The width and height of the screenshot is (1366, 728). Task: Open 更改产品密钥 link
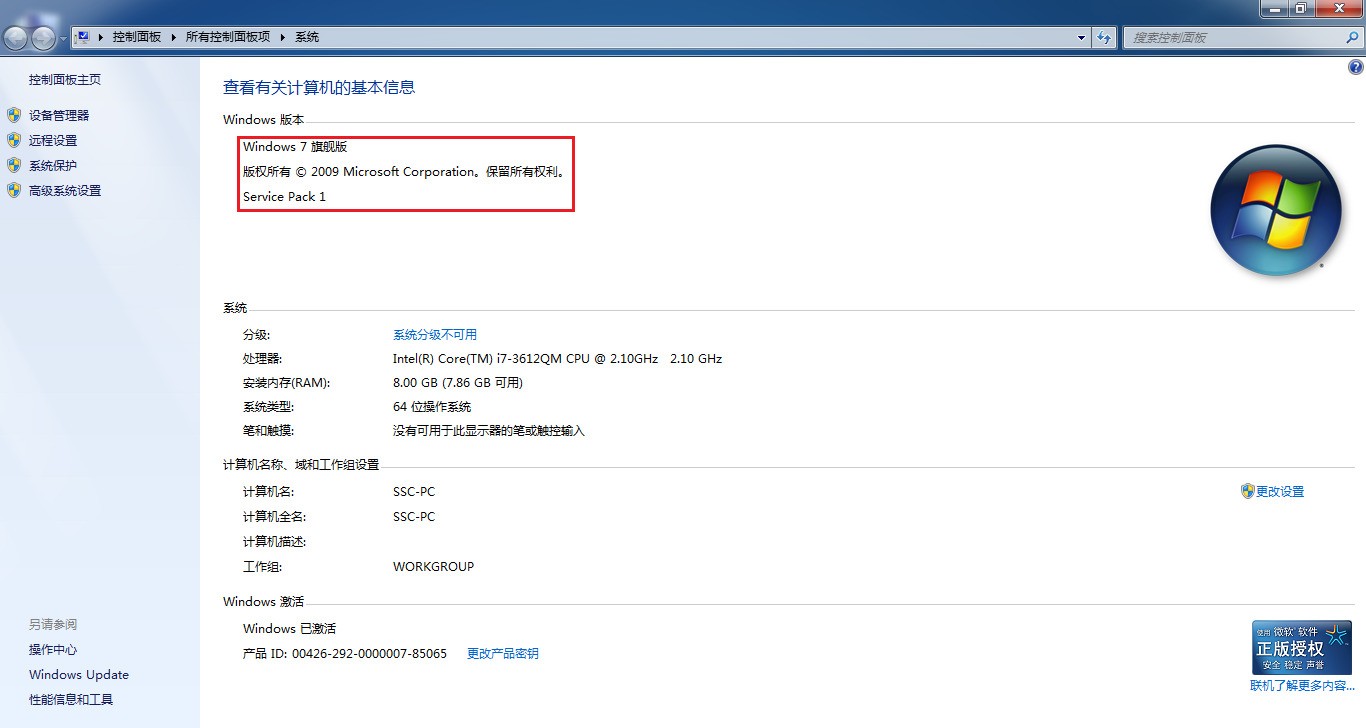coord(503,653)
